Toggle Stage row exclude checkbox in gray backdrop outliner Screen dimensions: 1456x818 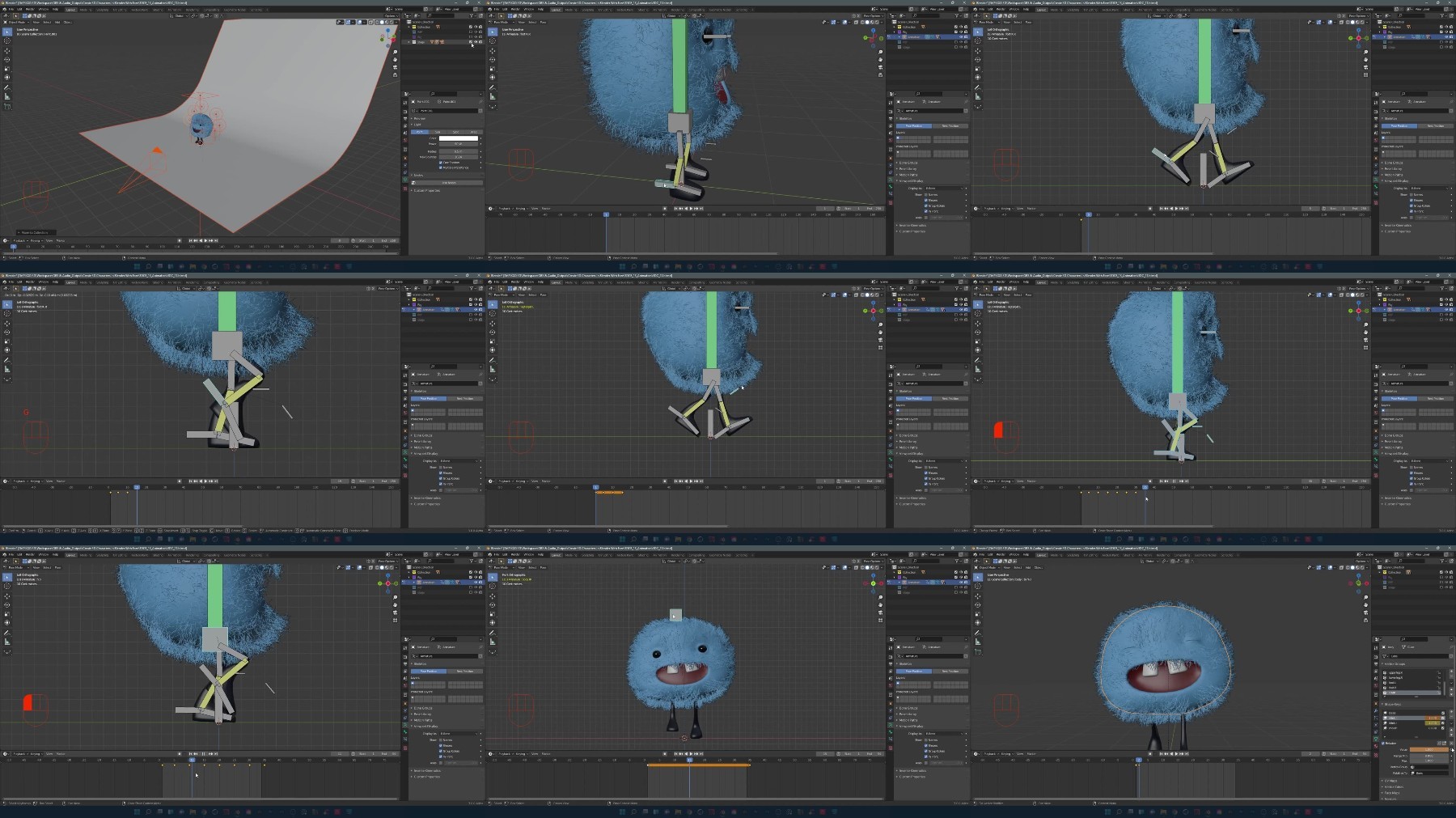[471, 42]
